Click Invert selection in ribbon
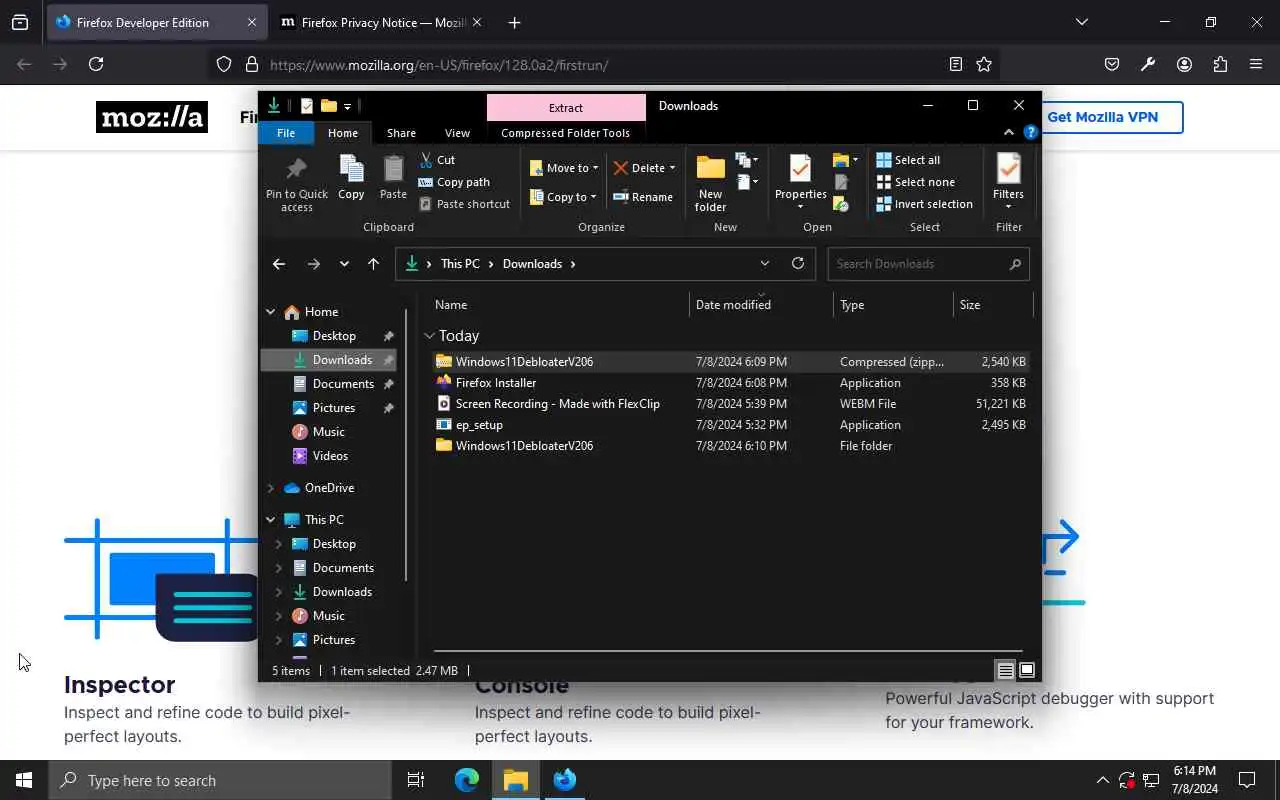The image size is (1280, 800). (x=924, y=204)
